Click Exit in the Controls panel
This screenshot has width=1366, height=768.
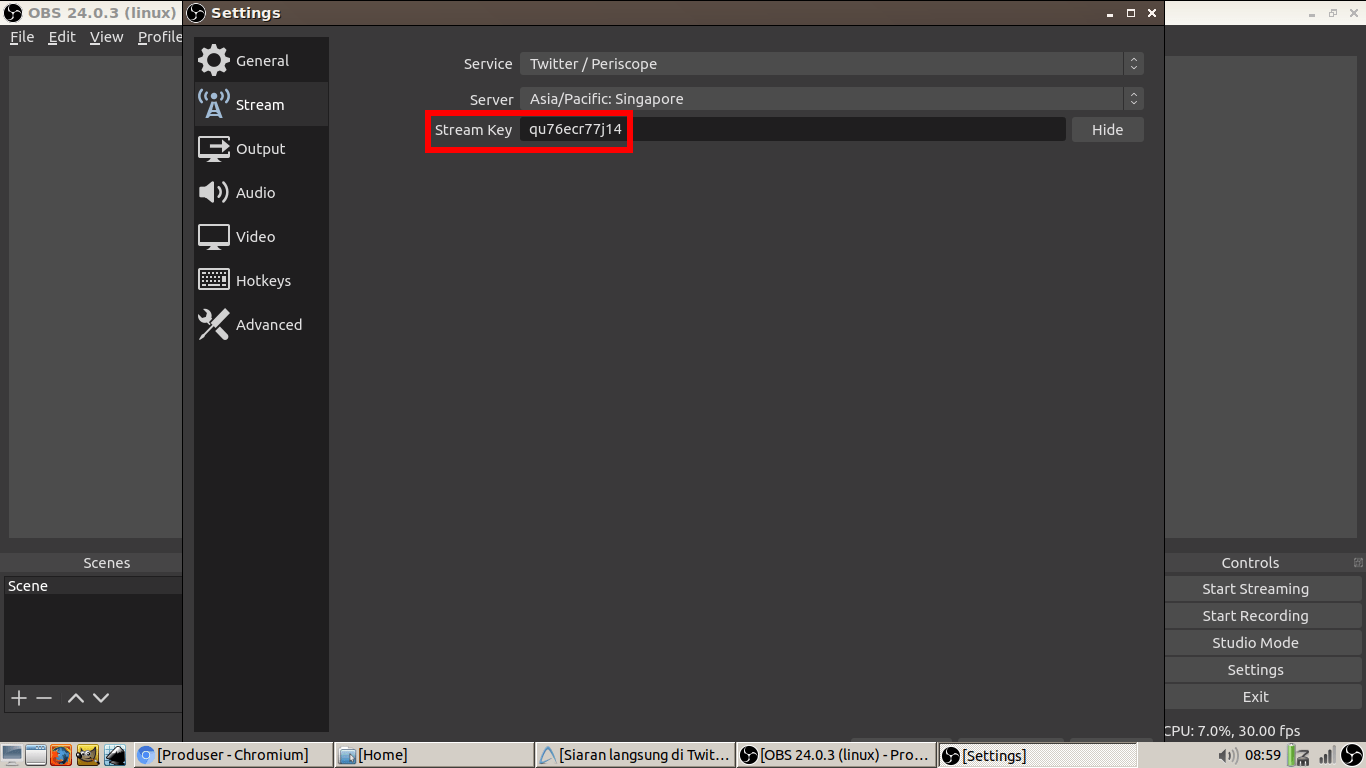(1255, 697)
